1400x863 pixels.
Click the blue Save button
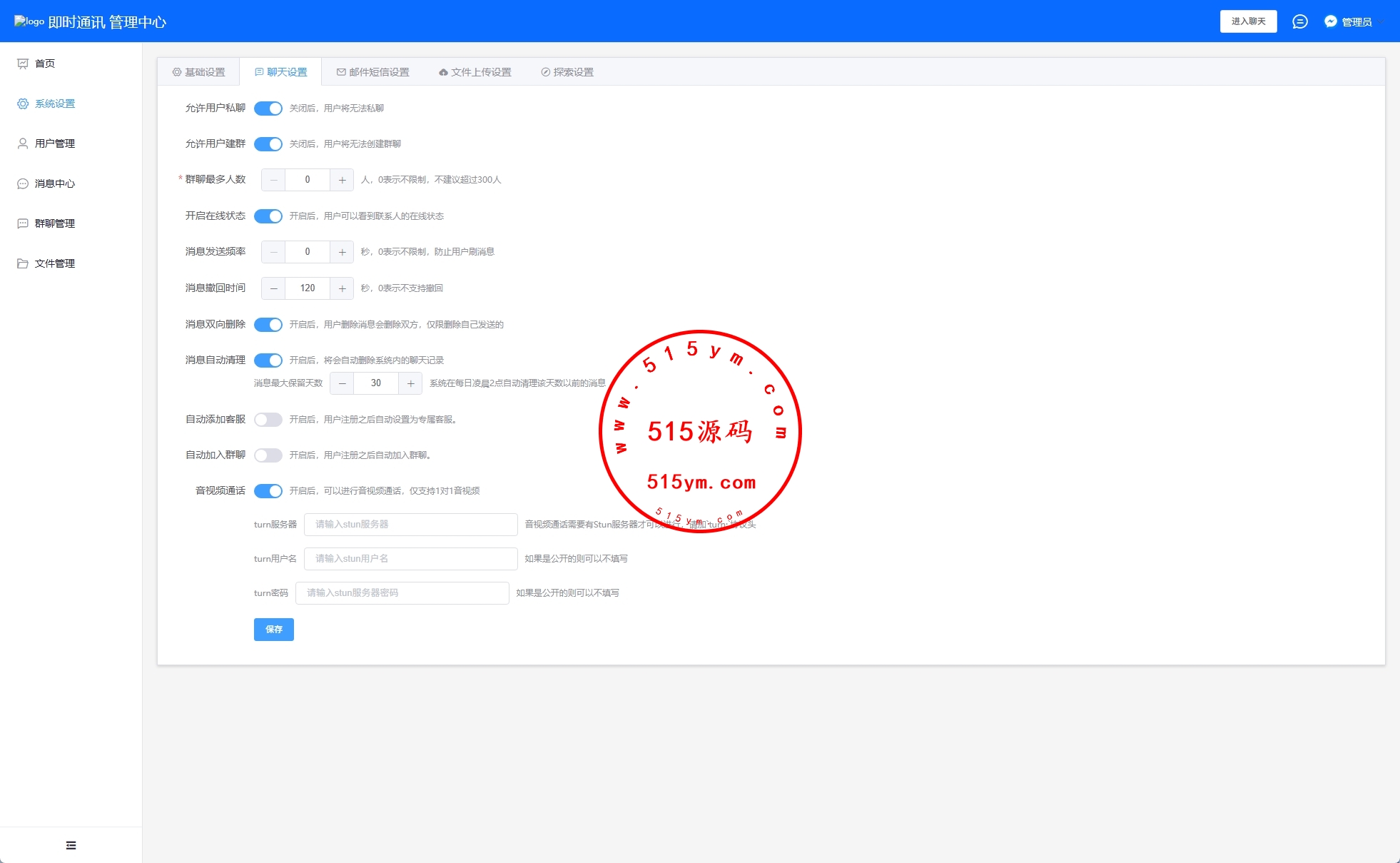tap(274, 630)
